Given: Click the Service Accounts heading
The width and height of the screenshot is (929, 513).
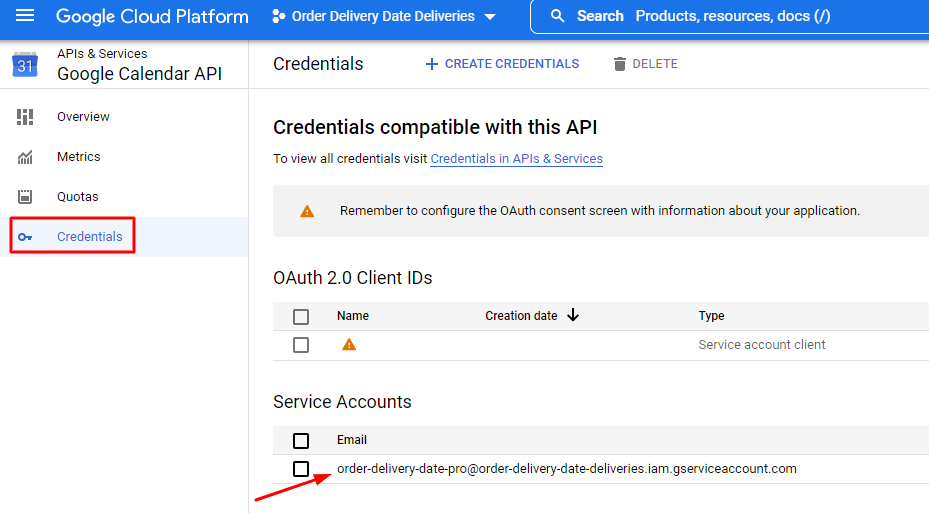Looking at the screenshot, I should point(342,402).
